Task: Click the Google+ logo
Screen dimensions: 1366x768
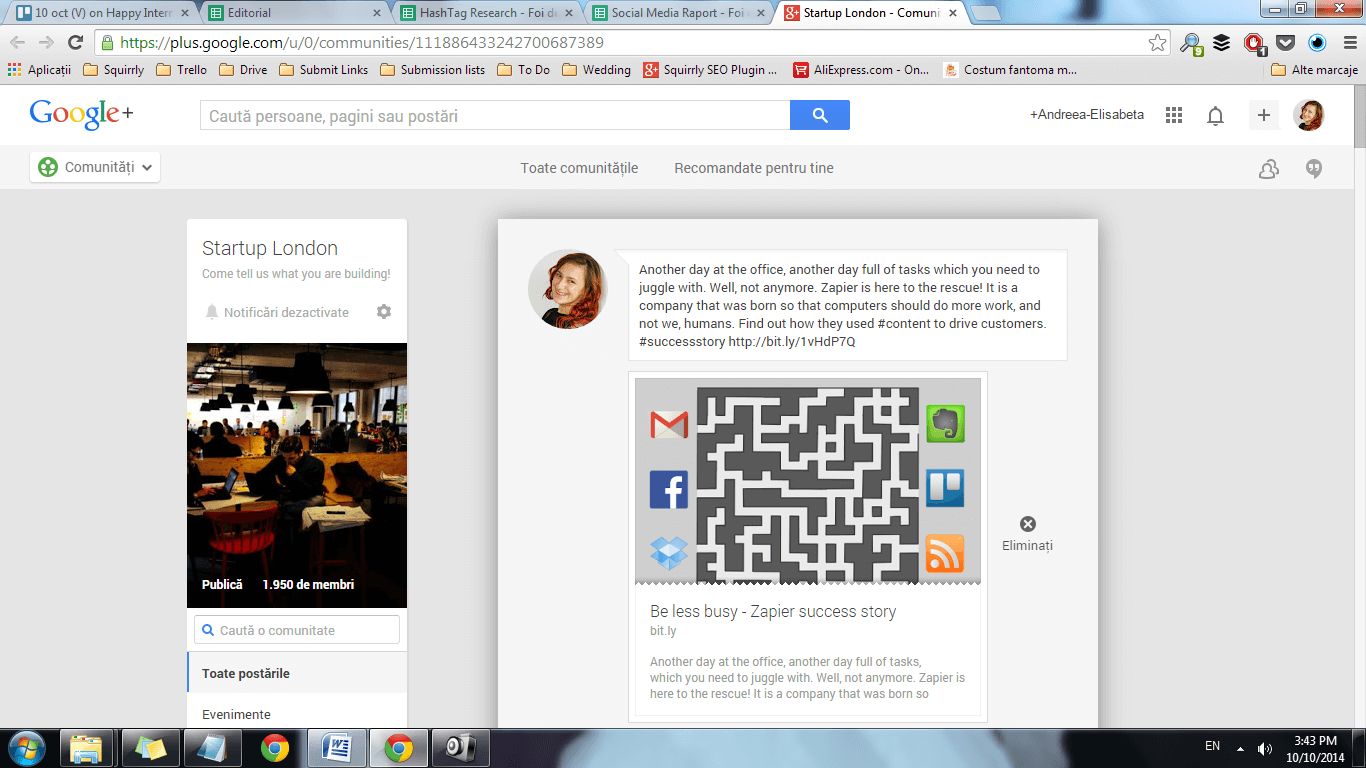Action: [81, 114]
